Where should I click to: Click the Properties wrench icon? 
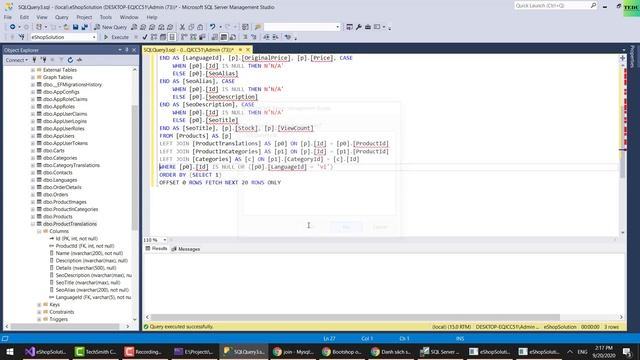[358, 27]
